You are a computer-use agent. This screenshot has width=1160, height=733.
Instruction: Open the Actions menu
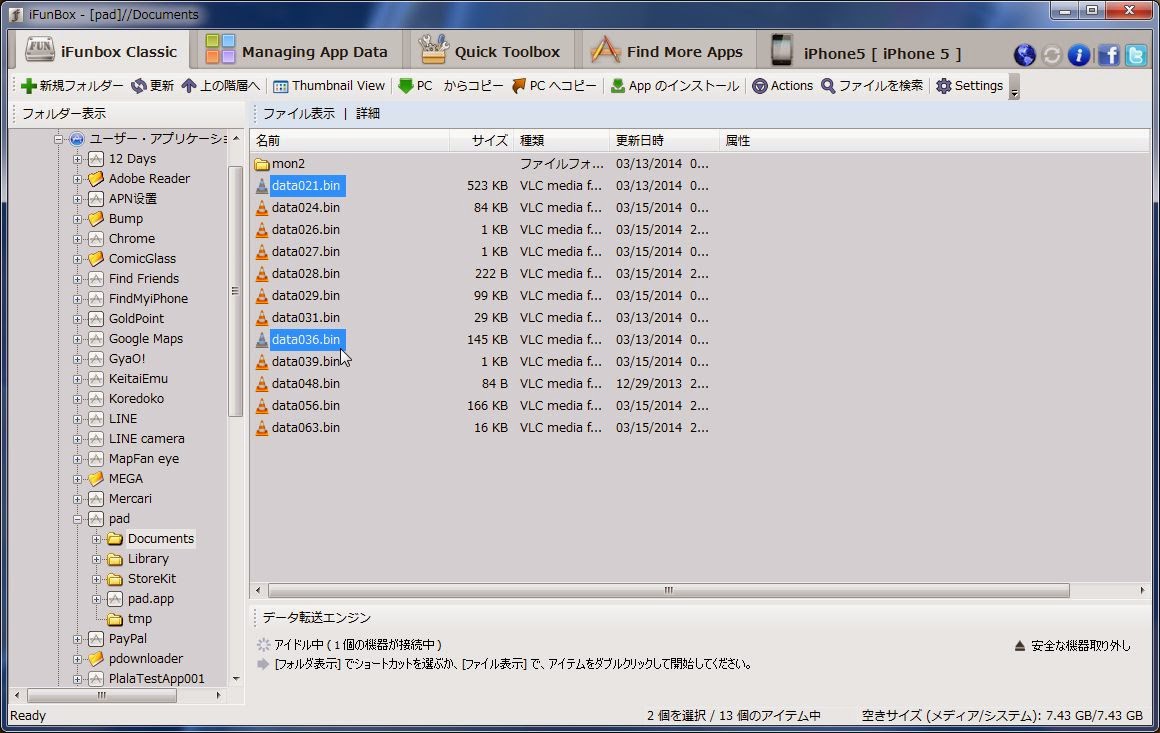783,86
